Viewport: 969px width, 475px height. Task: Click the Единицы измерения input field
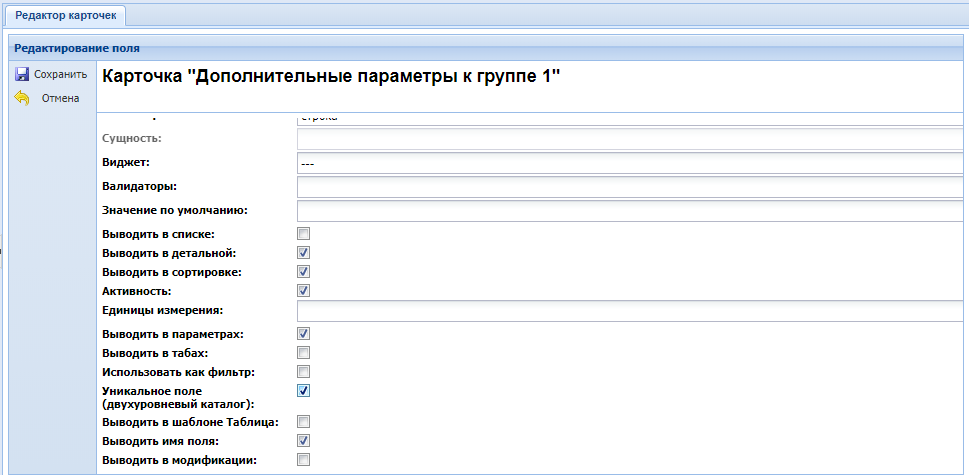click(630, 311)
